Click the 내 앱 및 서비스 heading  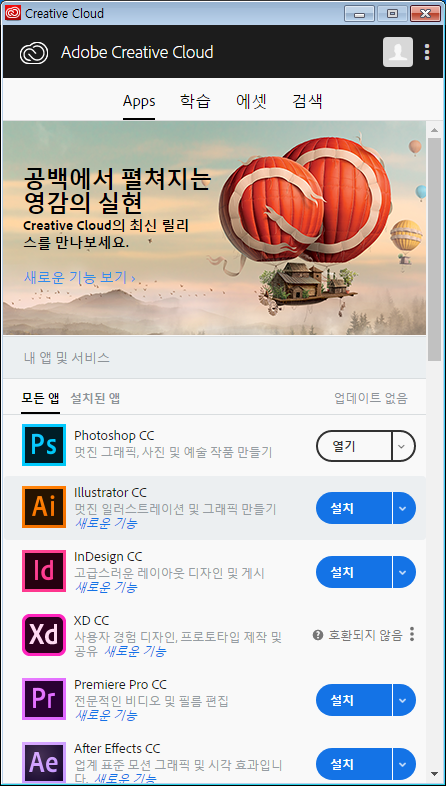[67, 358]
